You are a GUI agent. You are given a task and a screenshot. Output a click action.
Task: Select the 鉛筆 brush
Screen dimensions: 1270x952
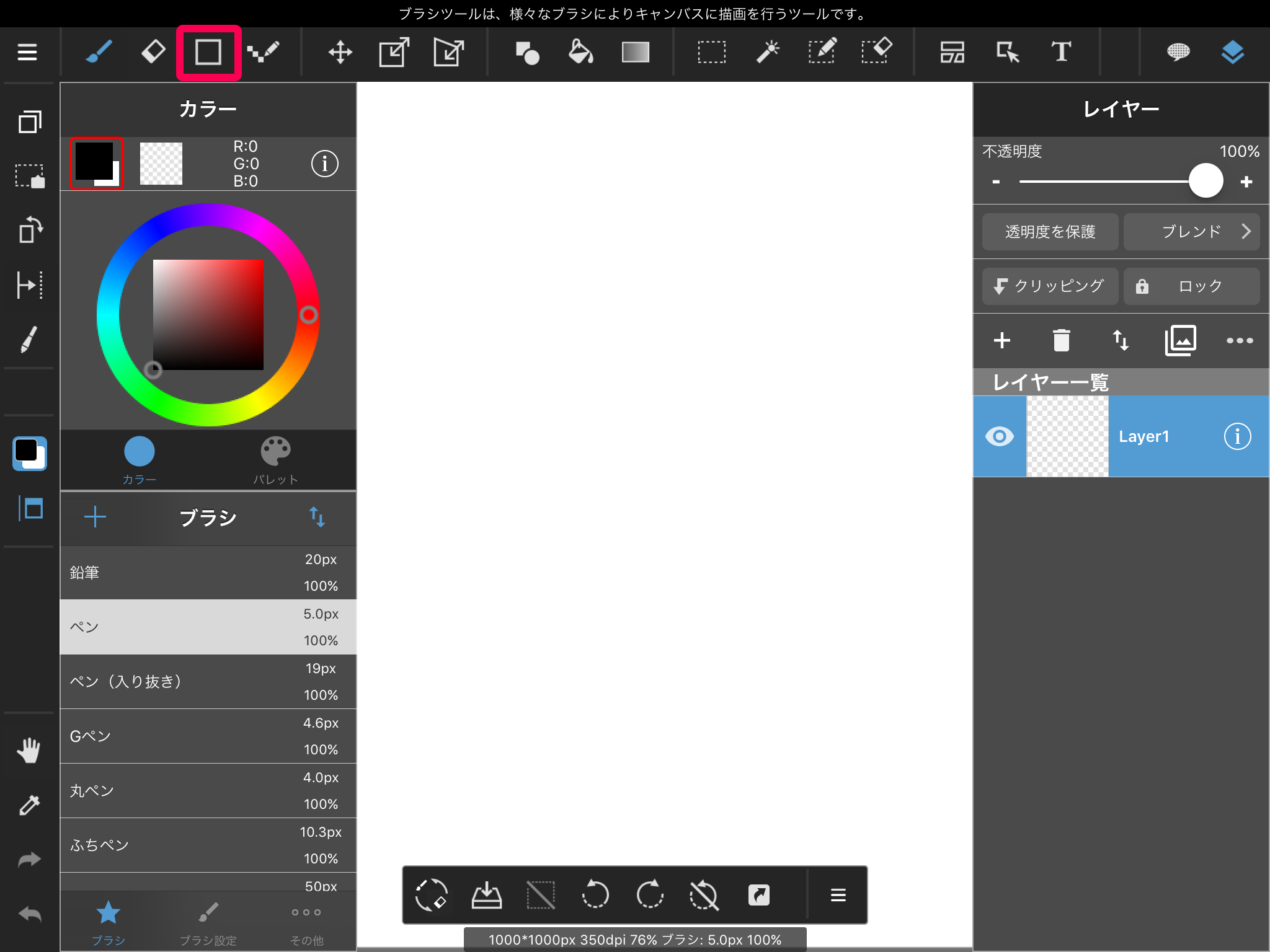(x=208, y=572)
